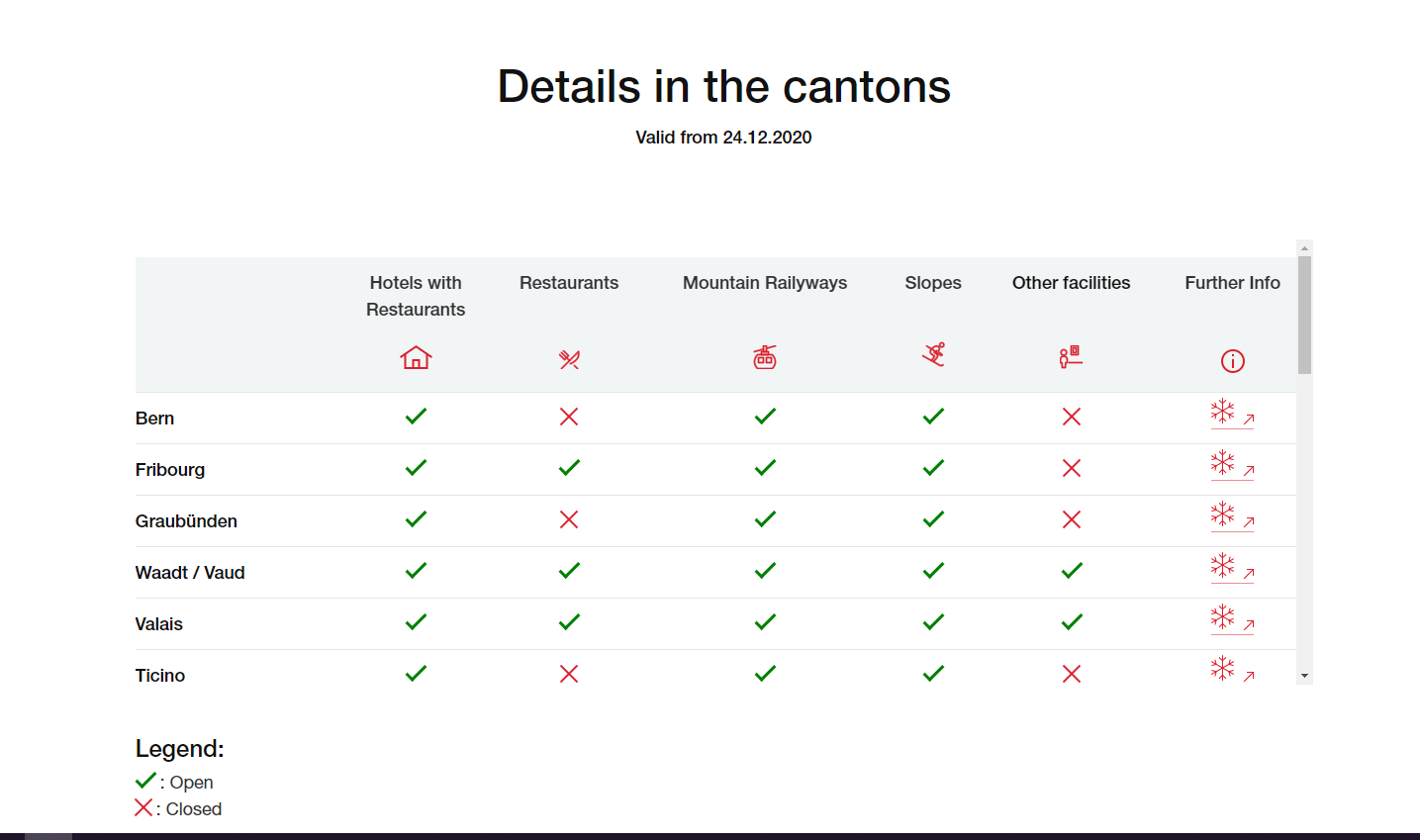Click the Mountain Railways column header

[x=765, y=283]
